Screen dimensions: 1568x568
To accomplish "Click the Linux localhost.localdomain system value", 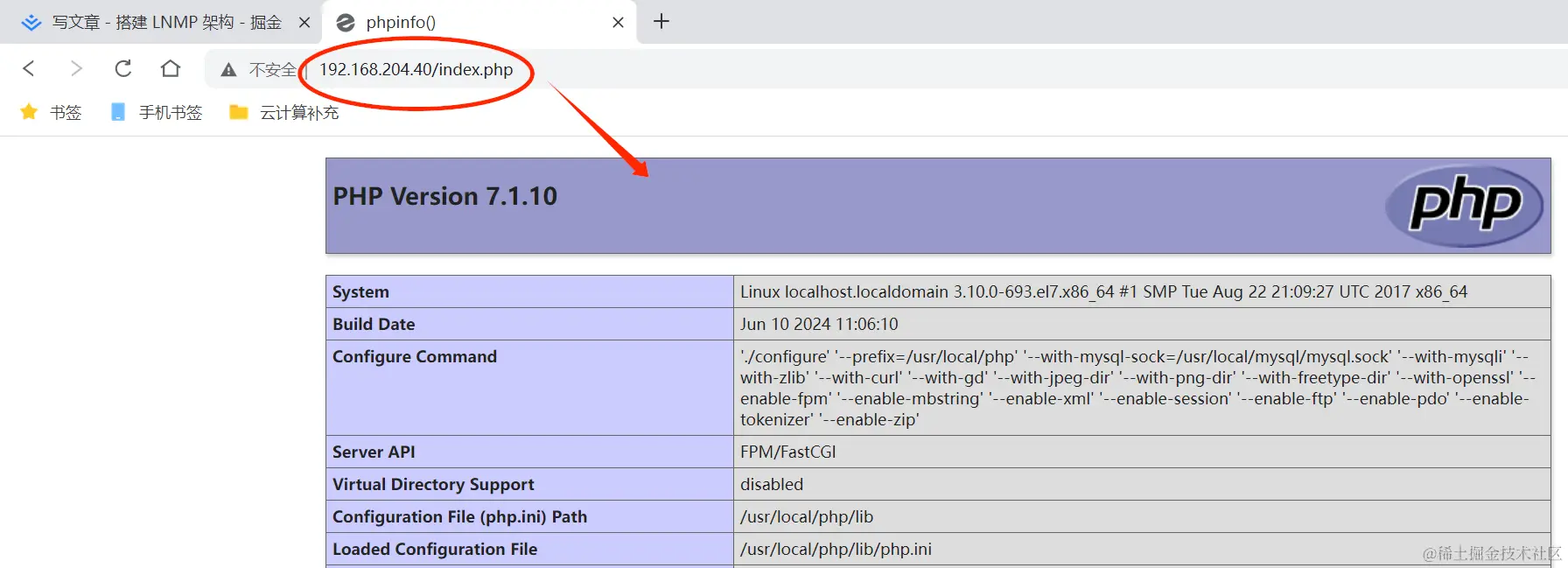I will pos(1103,291).
